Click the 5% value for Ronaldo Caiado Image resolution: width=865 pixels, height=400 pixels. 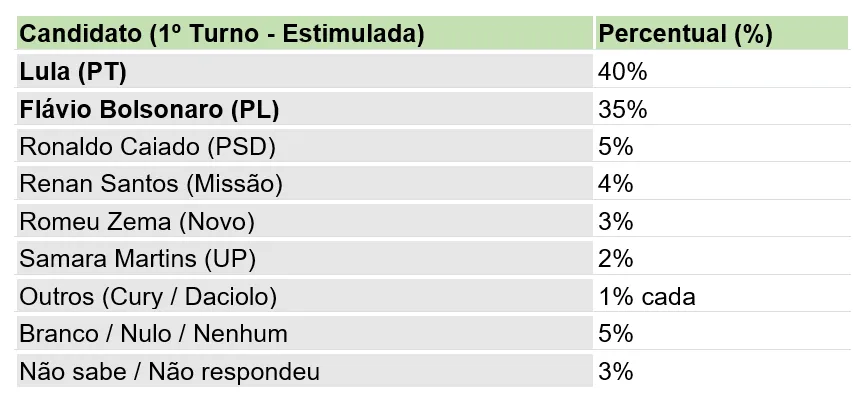tap(616, 147)
